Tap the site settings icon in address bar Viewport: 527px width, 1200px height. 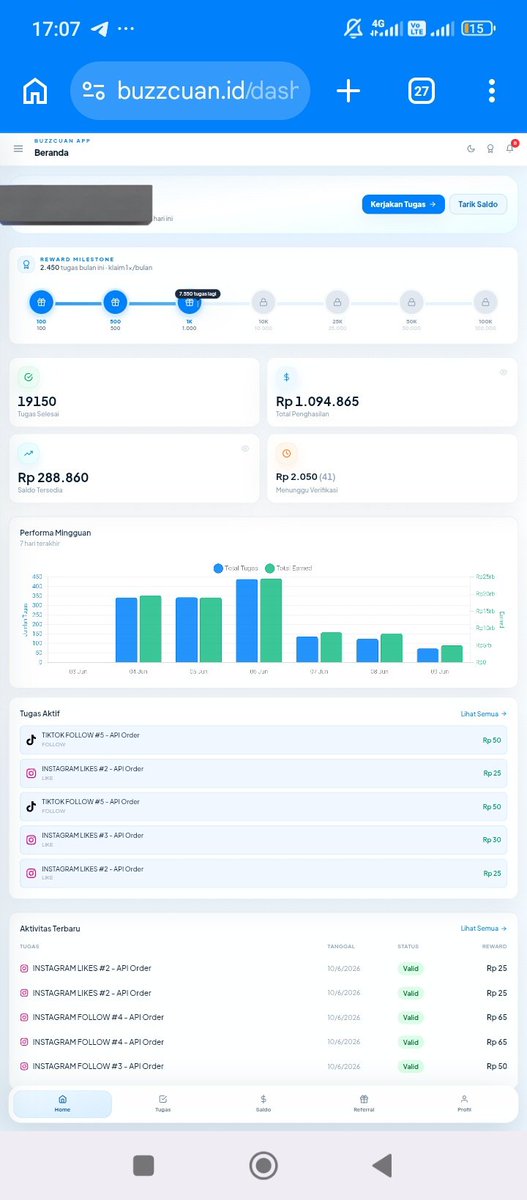tap(94, 92)
